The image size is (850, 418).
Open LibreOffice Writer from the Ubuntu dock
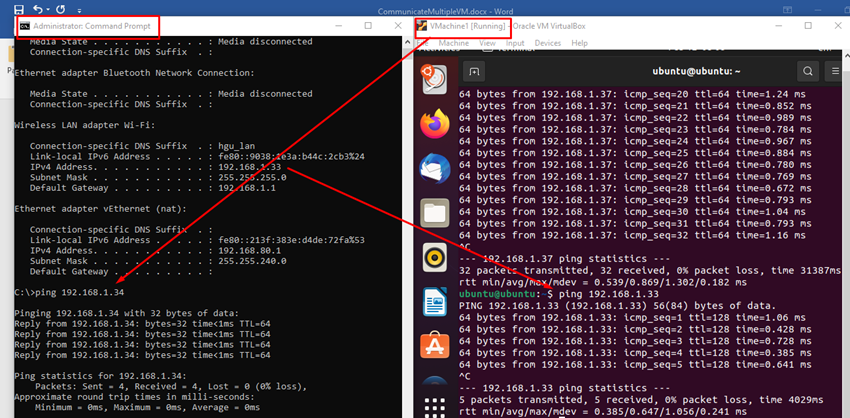tap(434, 302)
